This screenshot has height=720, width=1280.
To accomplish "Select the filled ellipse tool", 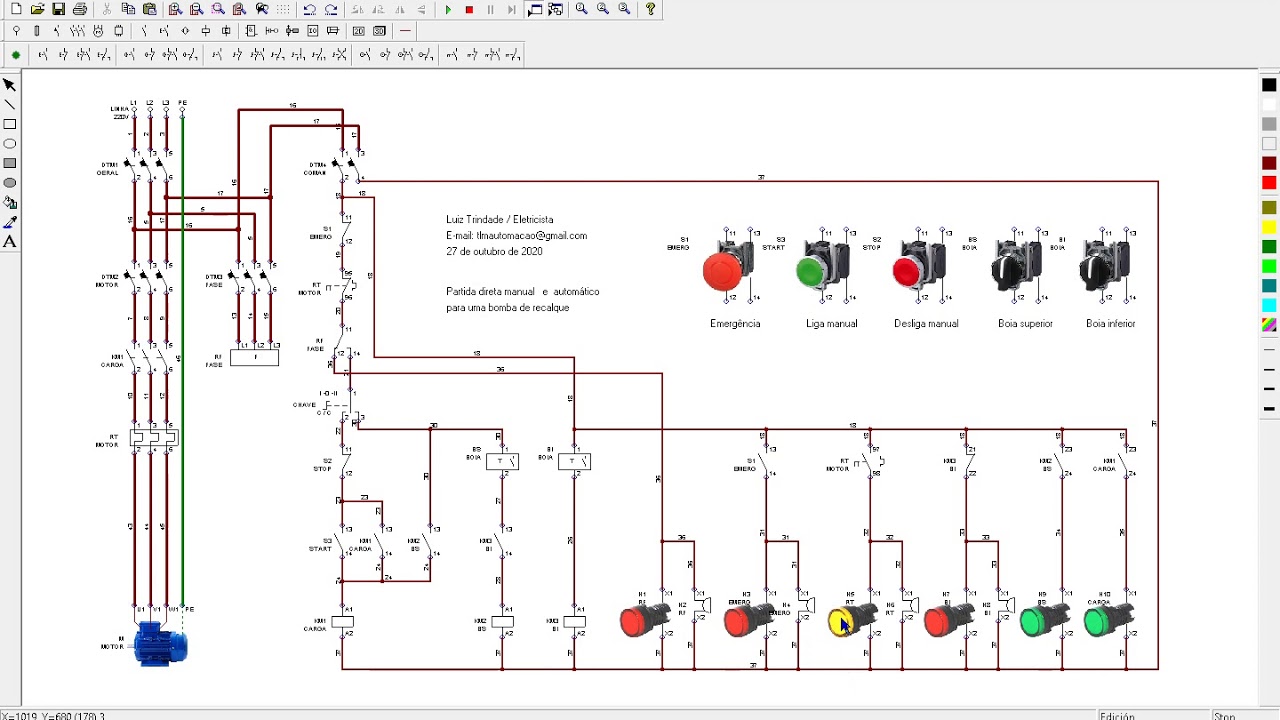I will tap(10, 183).
